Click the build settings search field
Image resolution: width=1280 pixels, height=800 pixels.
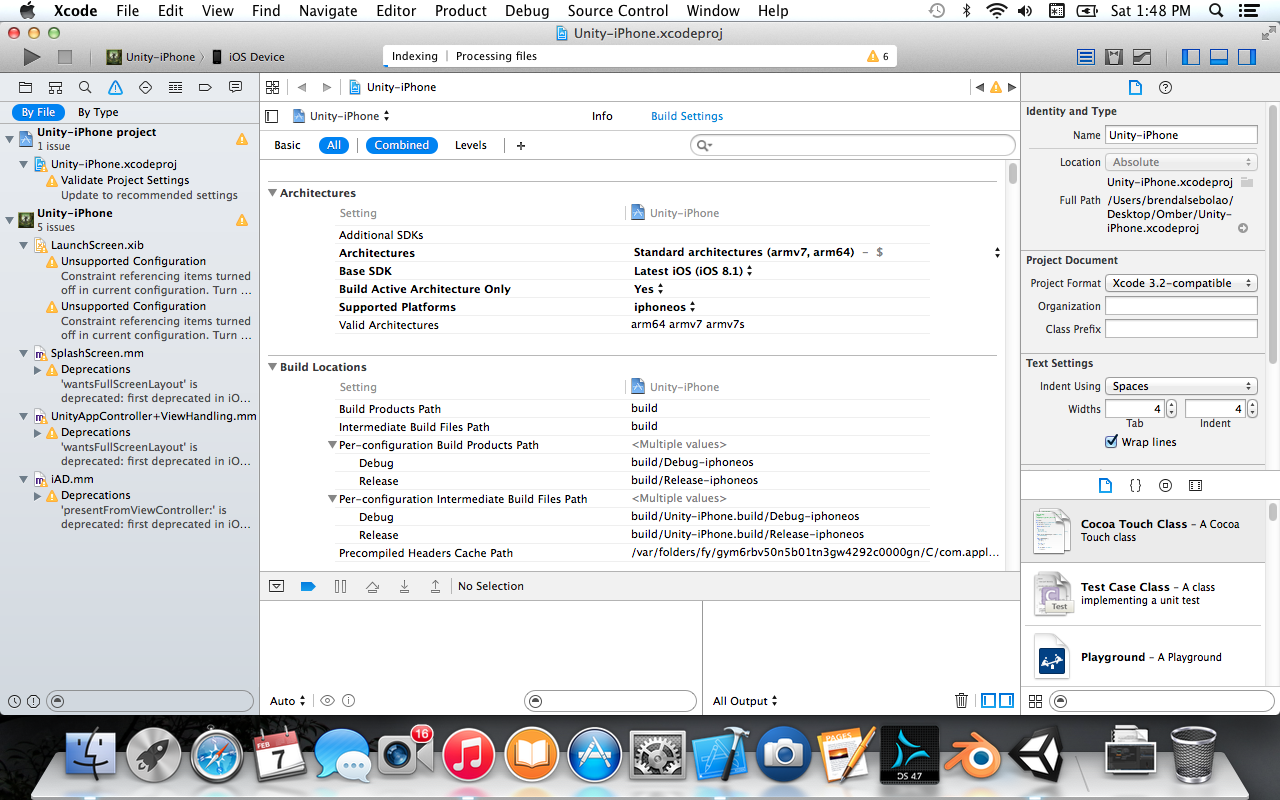point(853,145)
